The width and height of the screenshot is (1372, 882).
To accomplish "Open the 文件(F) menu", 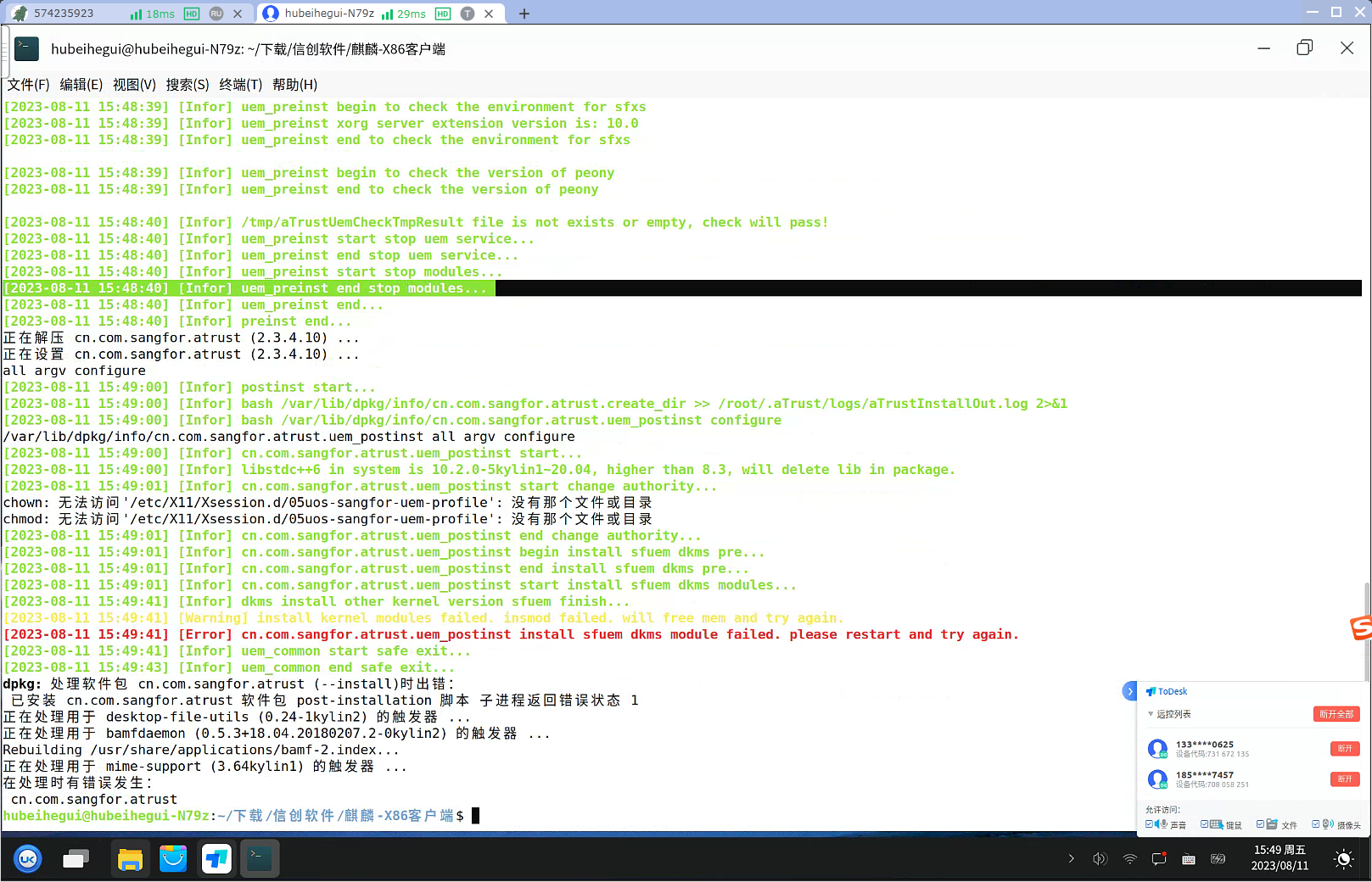I will 28,85.
